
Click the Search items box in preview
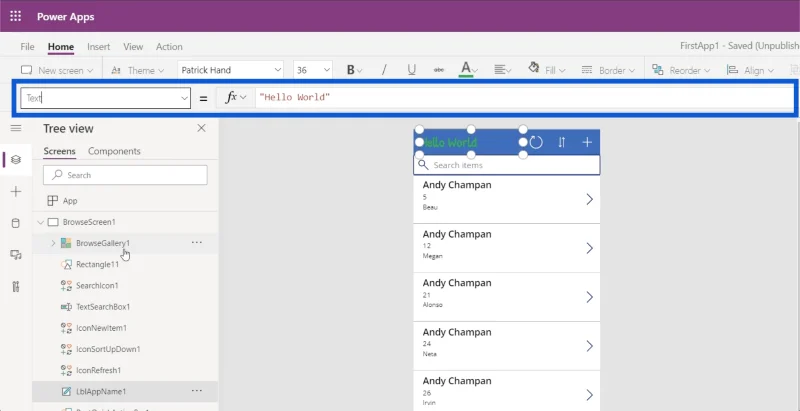pyautogui.click(x=507, y=165)
